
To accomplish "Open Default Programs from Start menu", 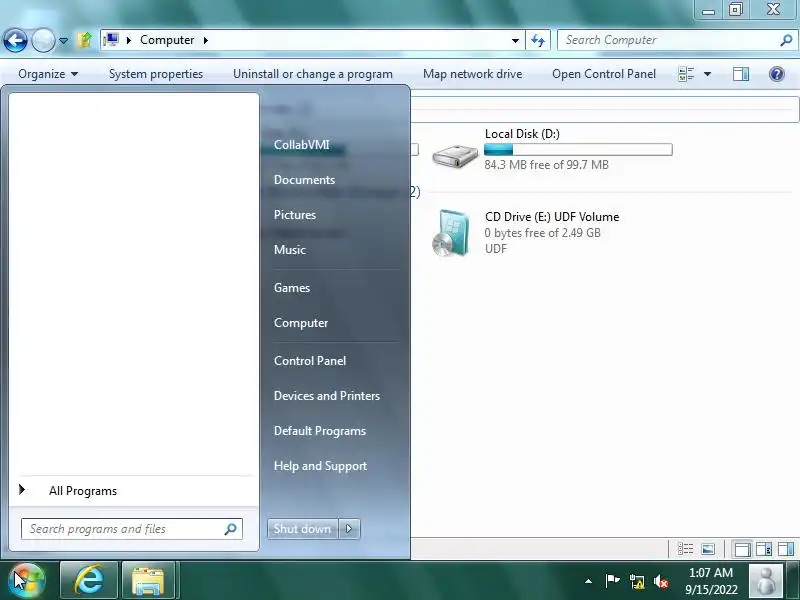I will coord(320,431).
